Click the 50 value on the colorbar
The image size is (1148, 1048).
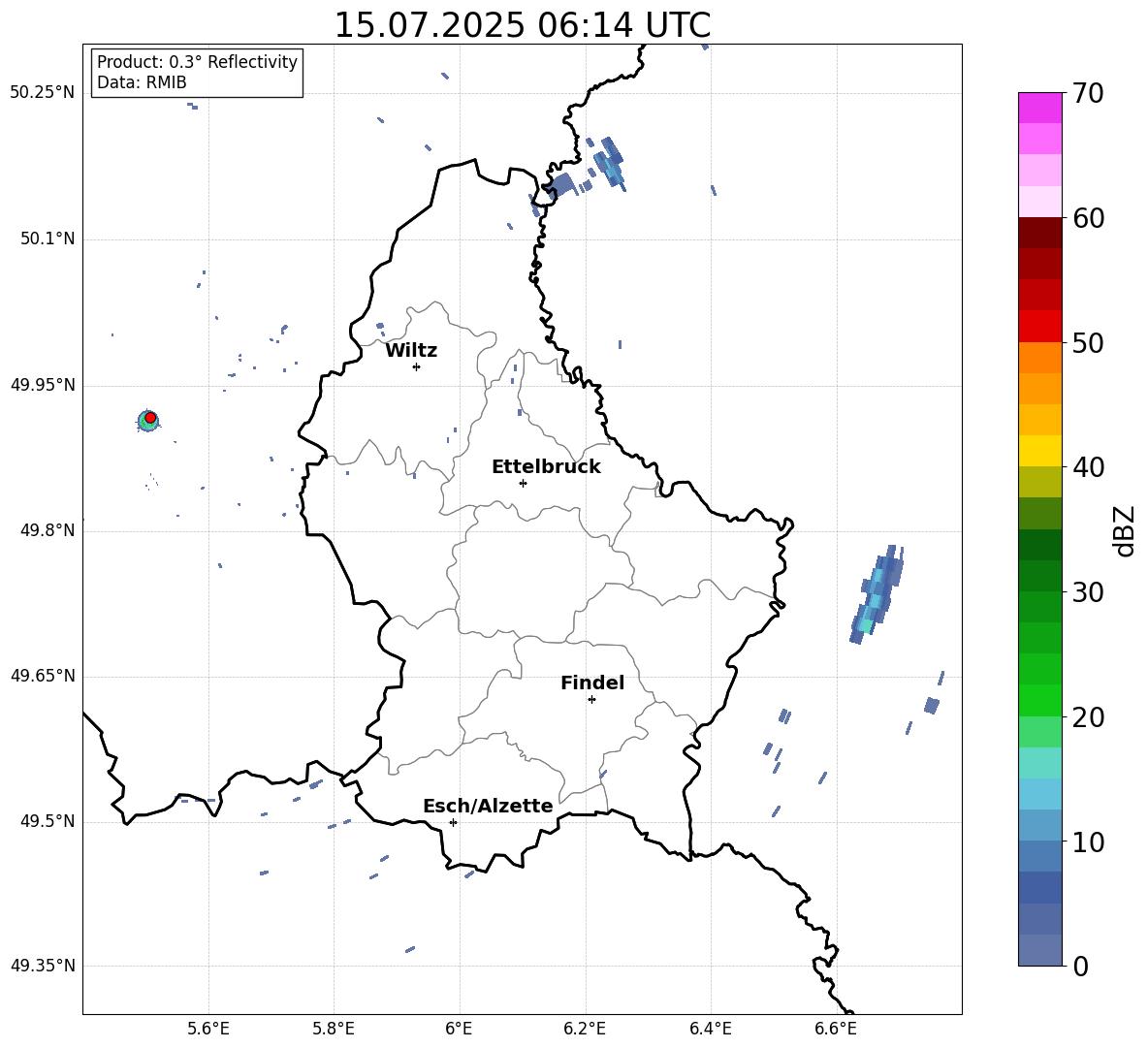tap(1088, 342)
